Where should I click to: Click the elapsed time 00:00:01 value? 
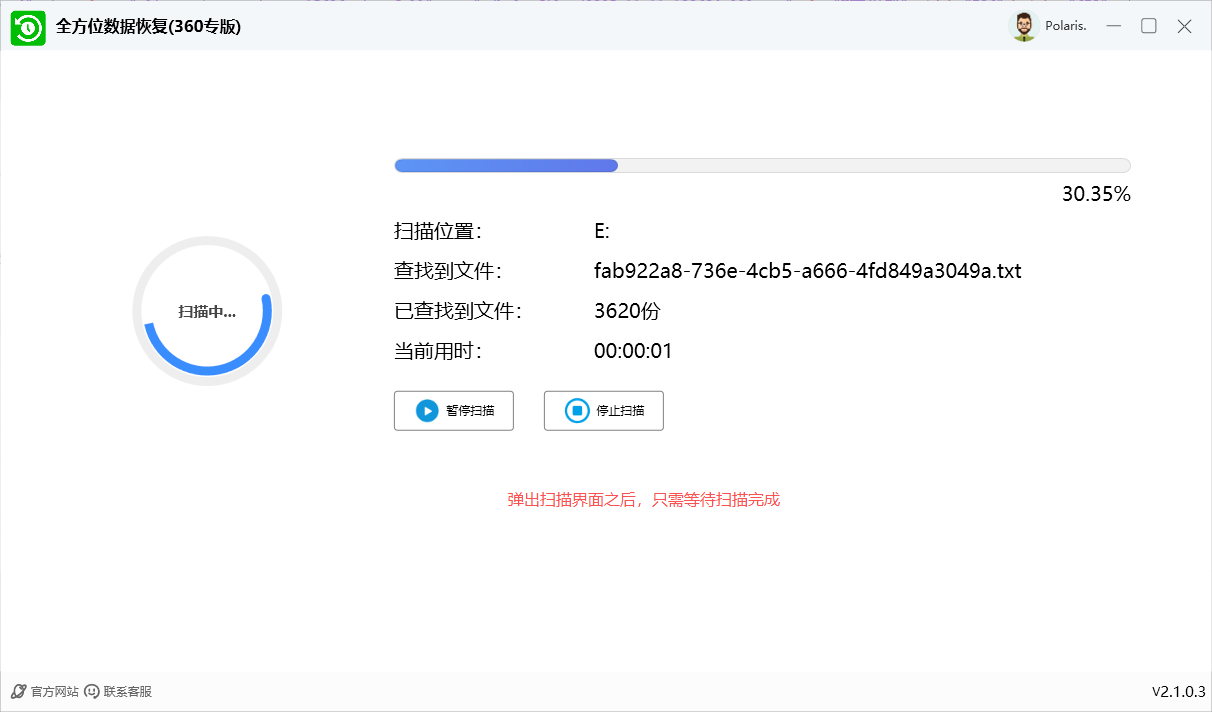coord(631,351)
